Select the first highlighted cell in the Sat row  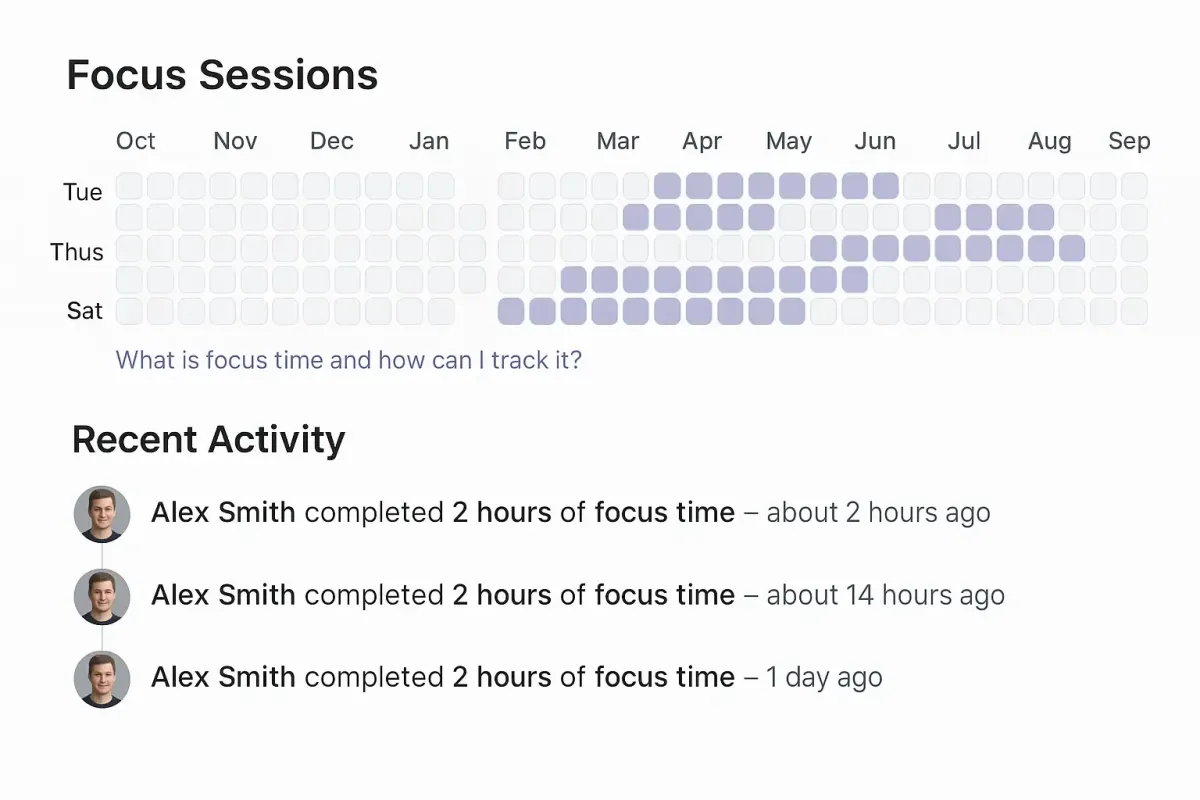click(511, 311)
